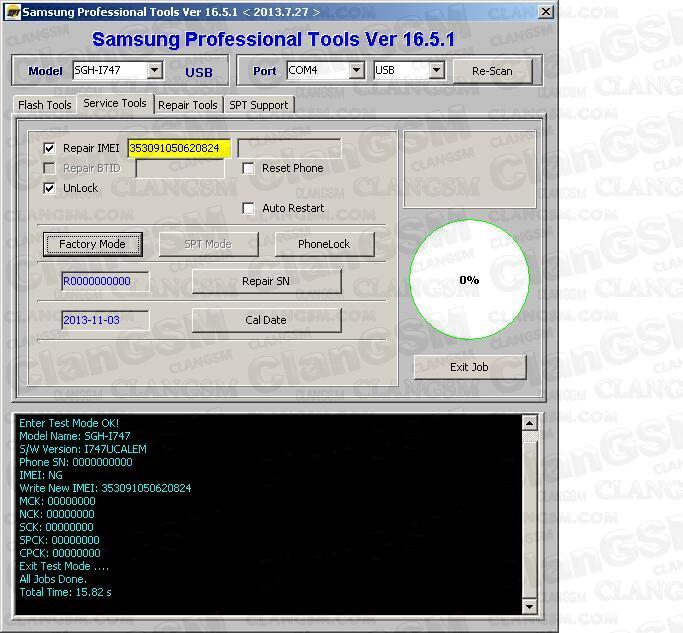Click the log scrollbar up arrow

pyautogui.click(x=529, y=423)
